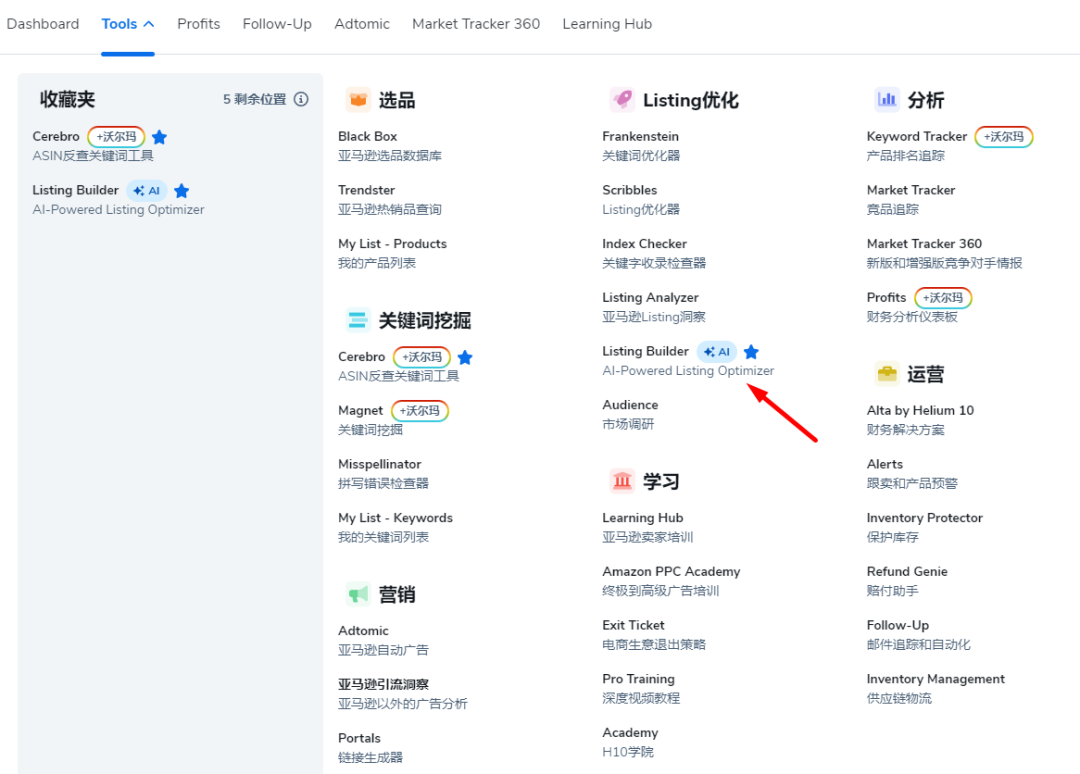Click the 营销 megaphone icon
This screenshot has height=774, width=1080.
358,594
